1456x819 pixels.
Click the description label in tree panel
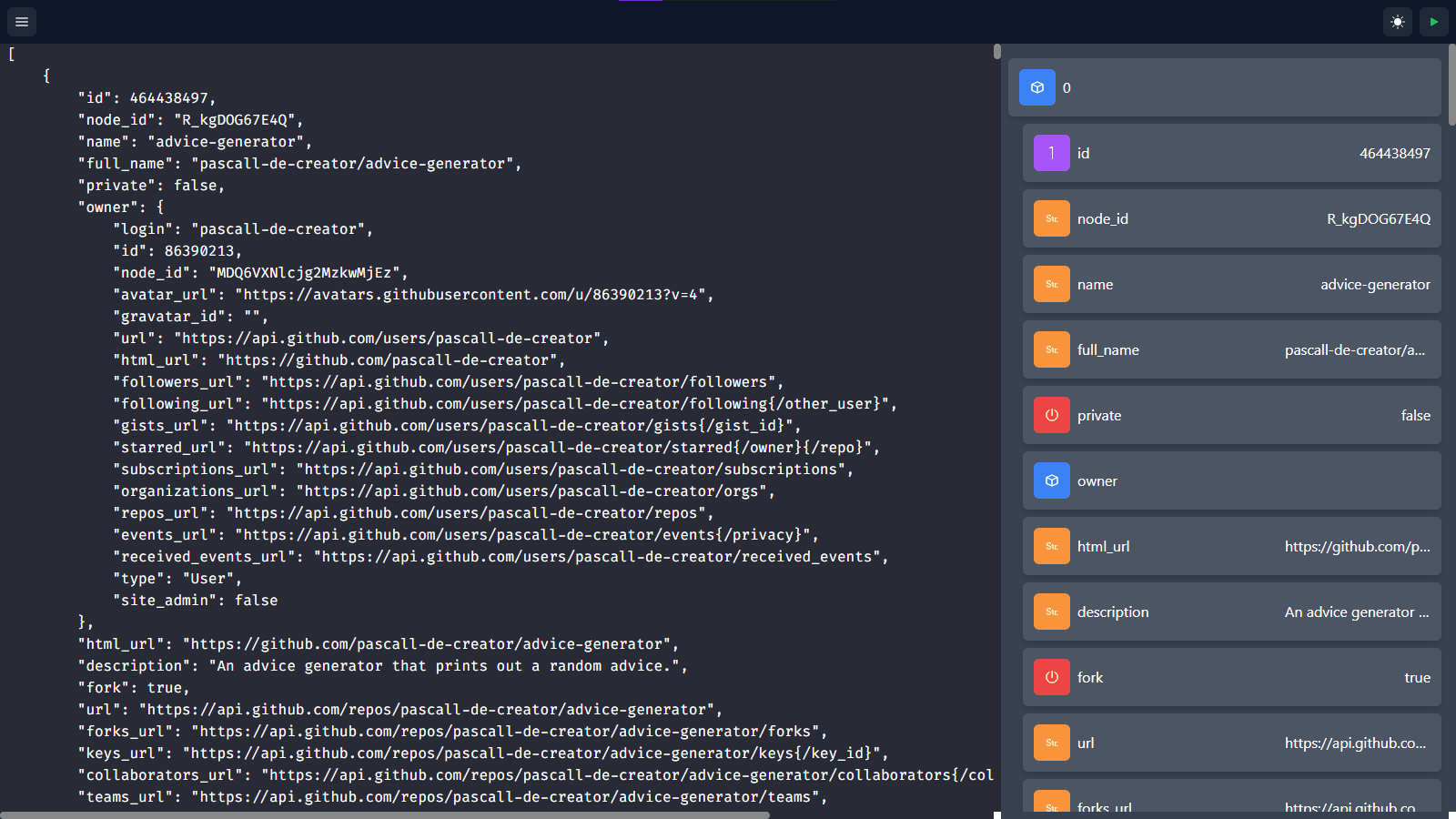coord(1113,612)
